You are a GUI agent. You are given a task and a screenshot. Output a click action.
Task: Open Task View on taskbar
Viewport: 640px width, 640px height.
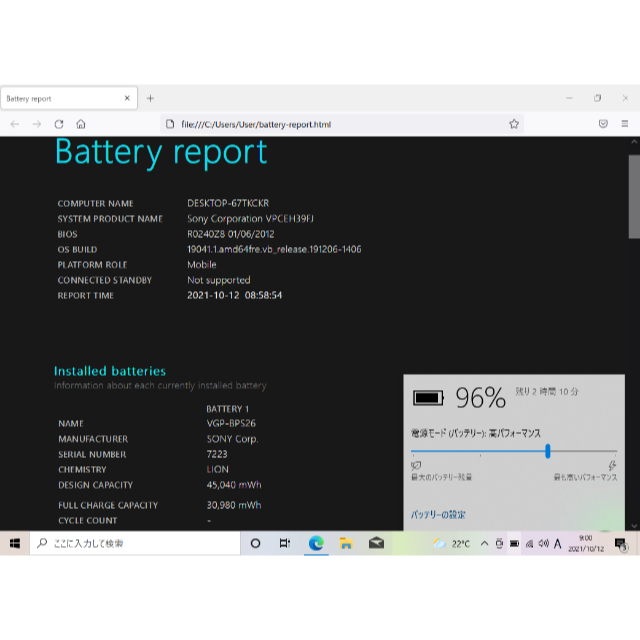284,543
